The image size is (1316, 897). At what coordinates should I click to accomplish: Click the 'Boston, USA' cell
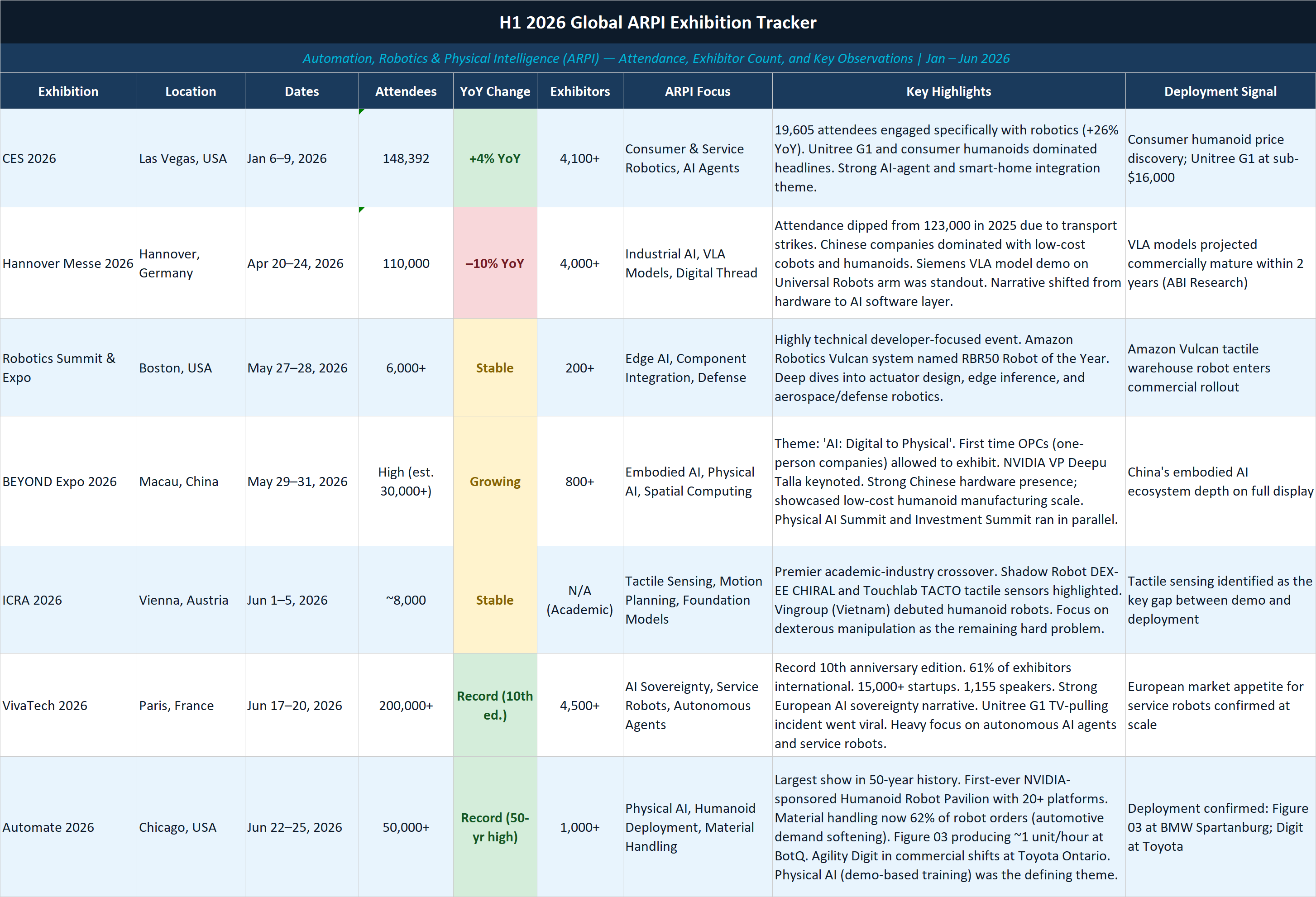191,367
